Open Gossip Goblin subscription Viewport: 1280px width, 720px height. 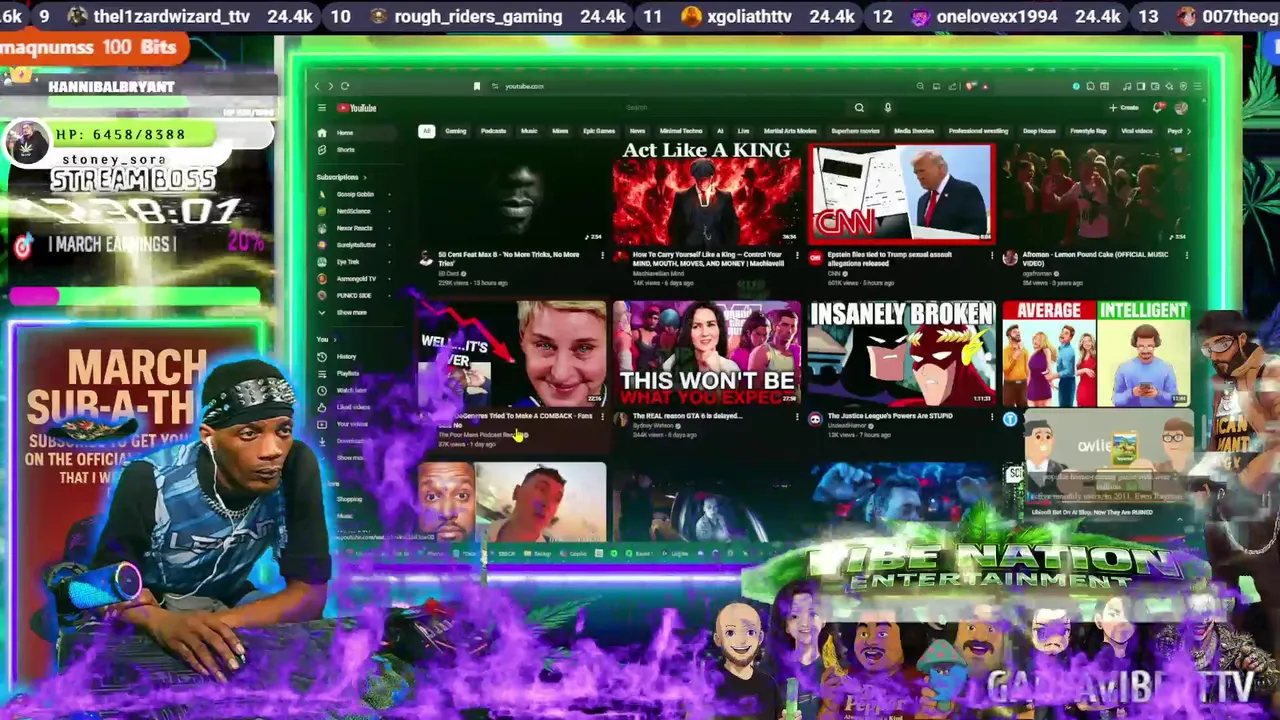click(x=355, y=194)
